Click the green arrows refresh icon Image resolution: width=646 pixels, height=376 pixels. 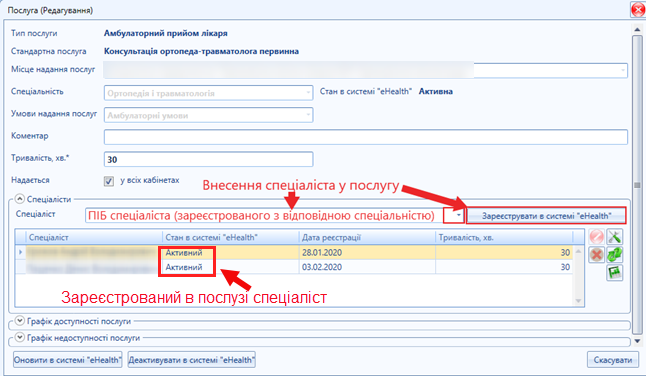(x=614, y=255)
